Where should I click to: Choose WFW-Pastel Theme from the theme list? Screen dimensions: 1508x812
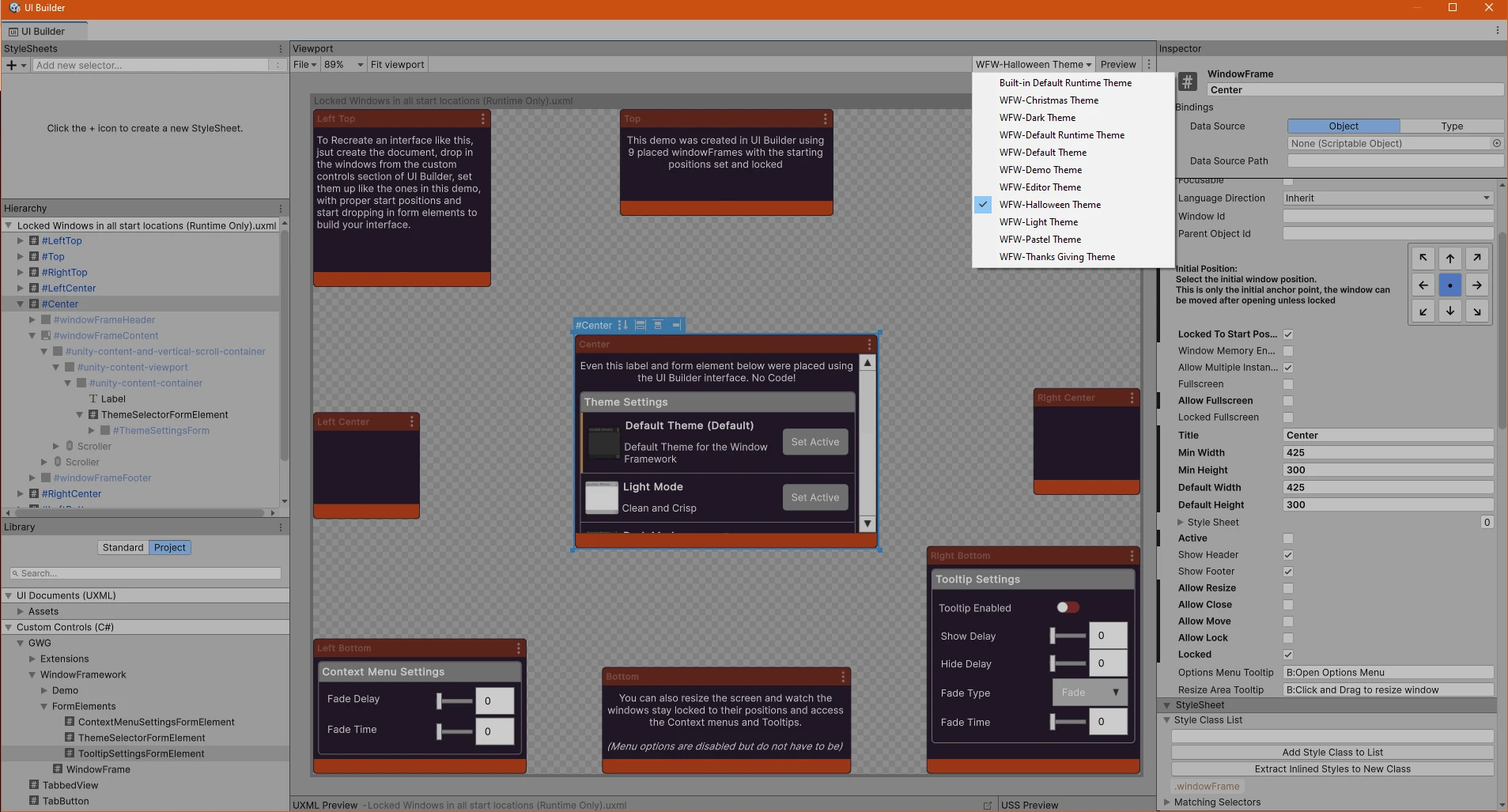click(x=1040, y=240)
